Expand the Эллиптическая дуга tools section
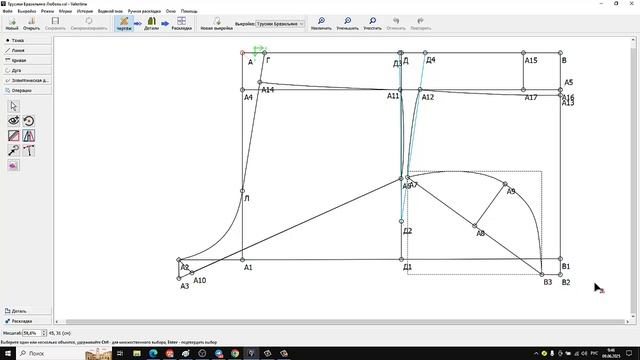640x360 pixels. point(27,80)
